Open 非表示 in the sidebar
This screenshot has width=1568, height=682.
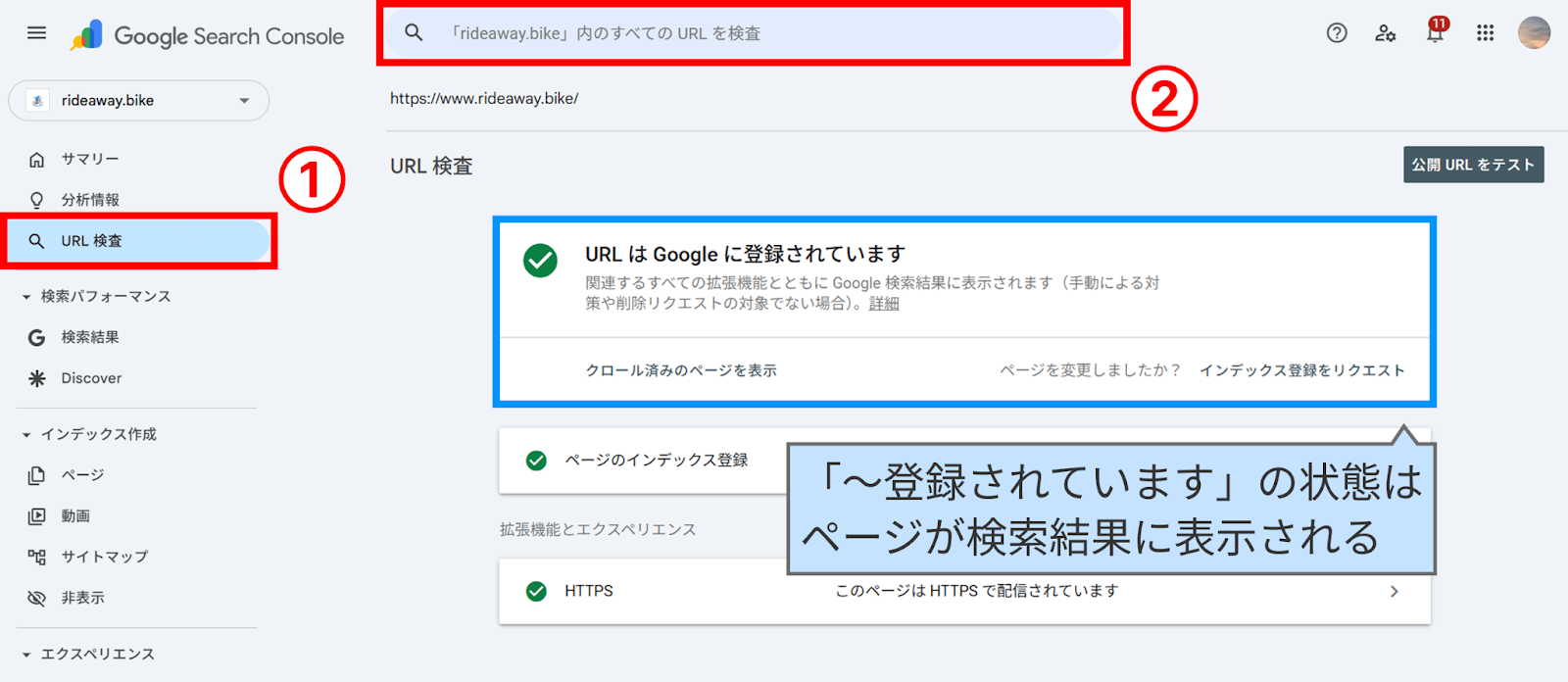82,598
